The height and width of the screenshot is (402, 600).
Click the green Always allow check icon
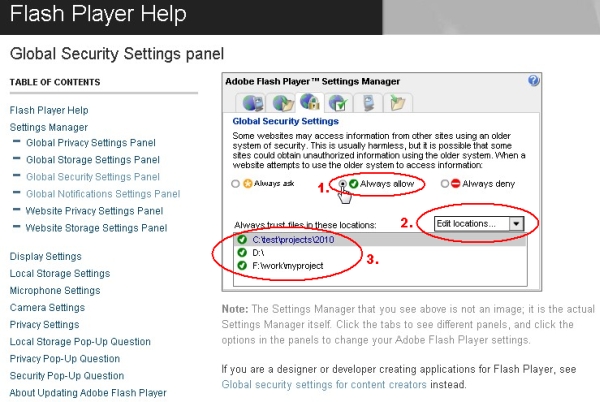(354, 184)
